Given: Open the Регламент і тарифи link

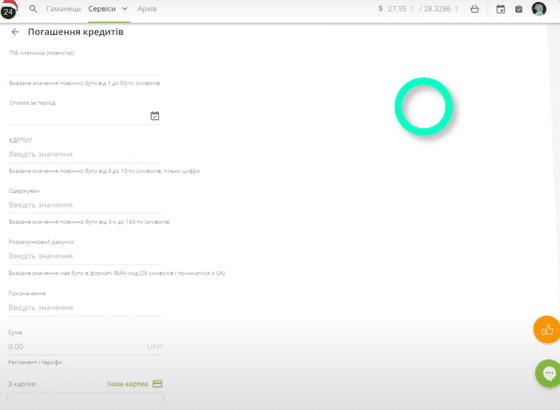Looking at the screenshot, I should [x=35, y=362].
